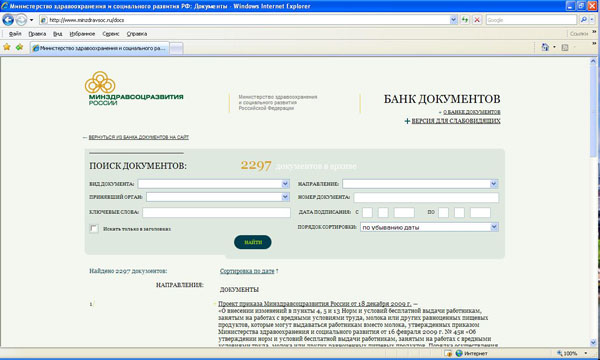The image size is (600, 360).
Task: Click the Минздравсоцразвития России logo
Action: tap(134, 88)
